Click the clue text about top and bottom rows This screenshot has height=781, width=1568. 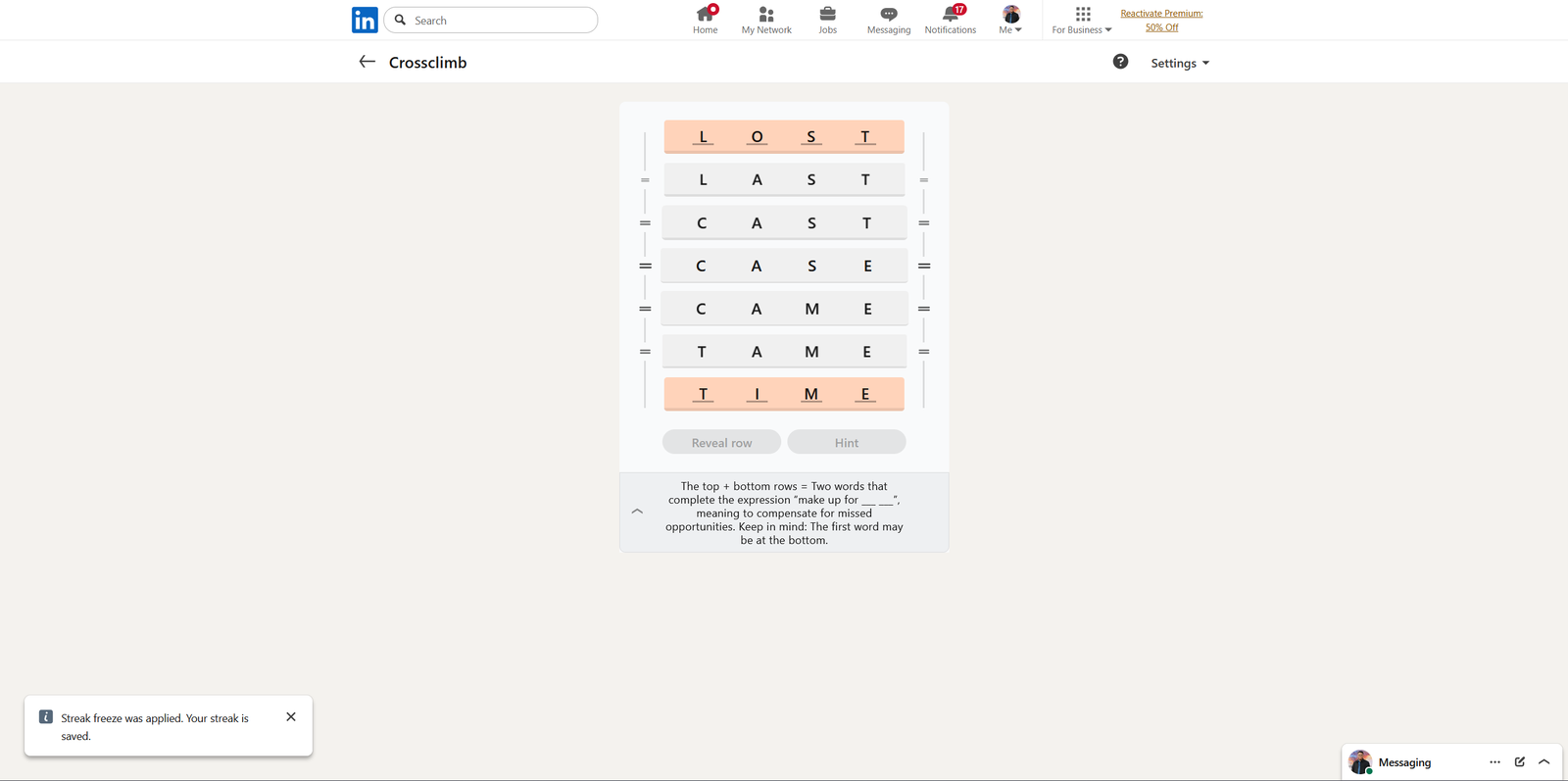click(x=784, y=513)
